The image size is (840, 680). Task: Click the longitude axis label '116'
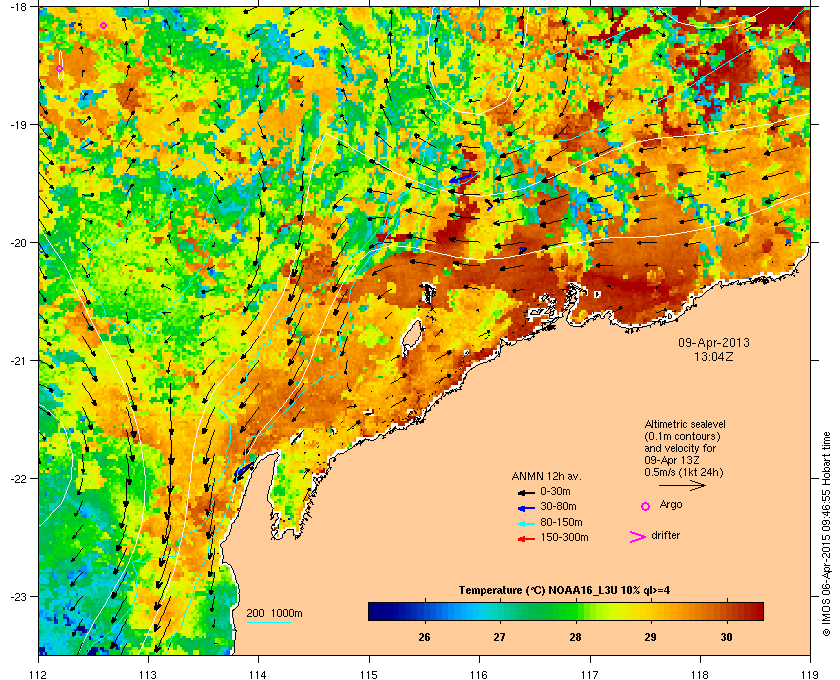(x=479, y=674)
